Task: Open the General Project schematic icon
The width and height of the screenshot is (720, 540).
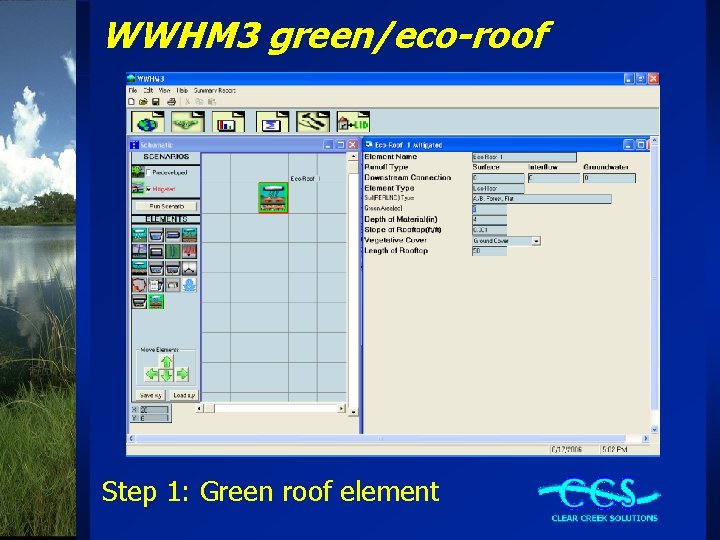Action: pos(188,122)
